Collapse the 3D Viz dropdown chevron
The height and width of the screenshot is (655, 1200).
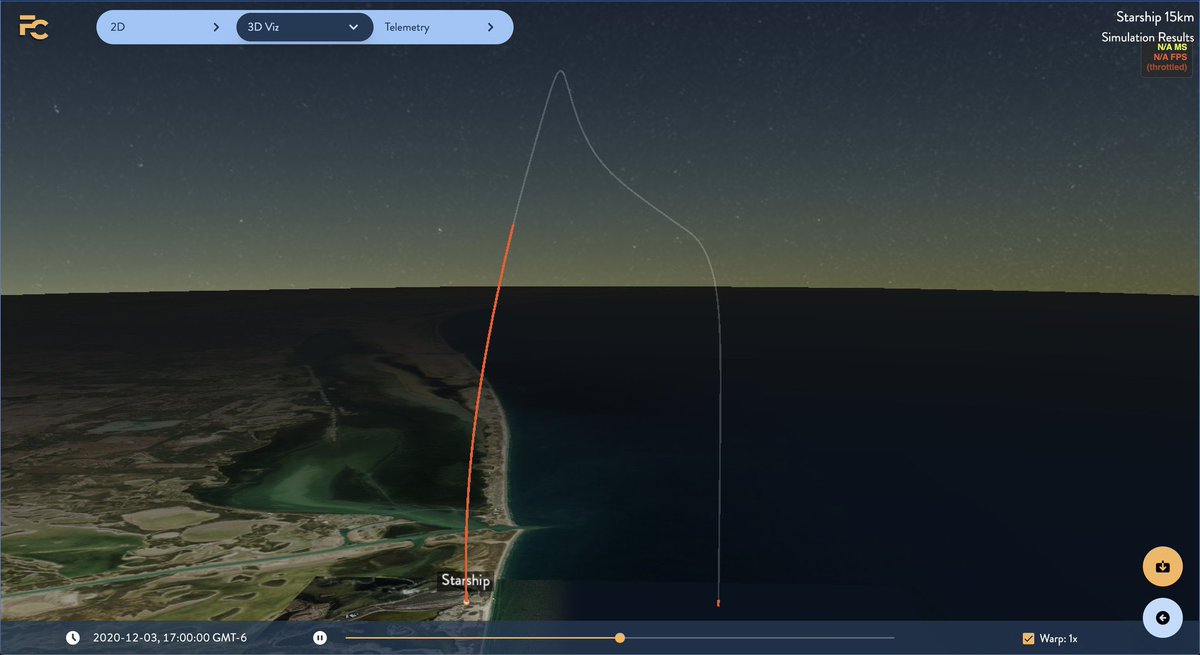[353, 27]
